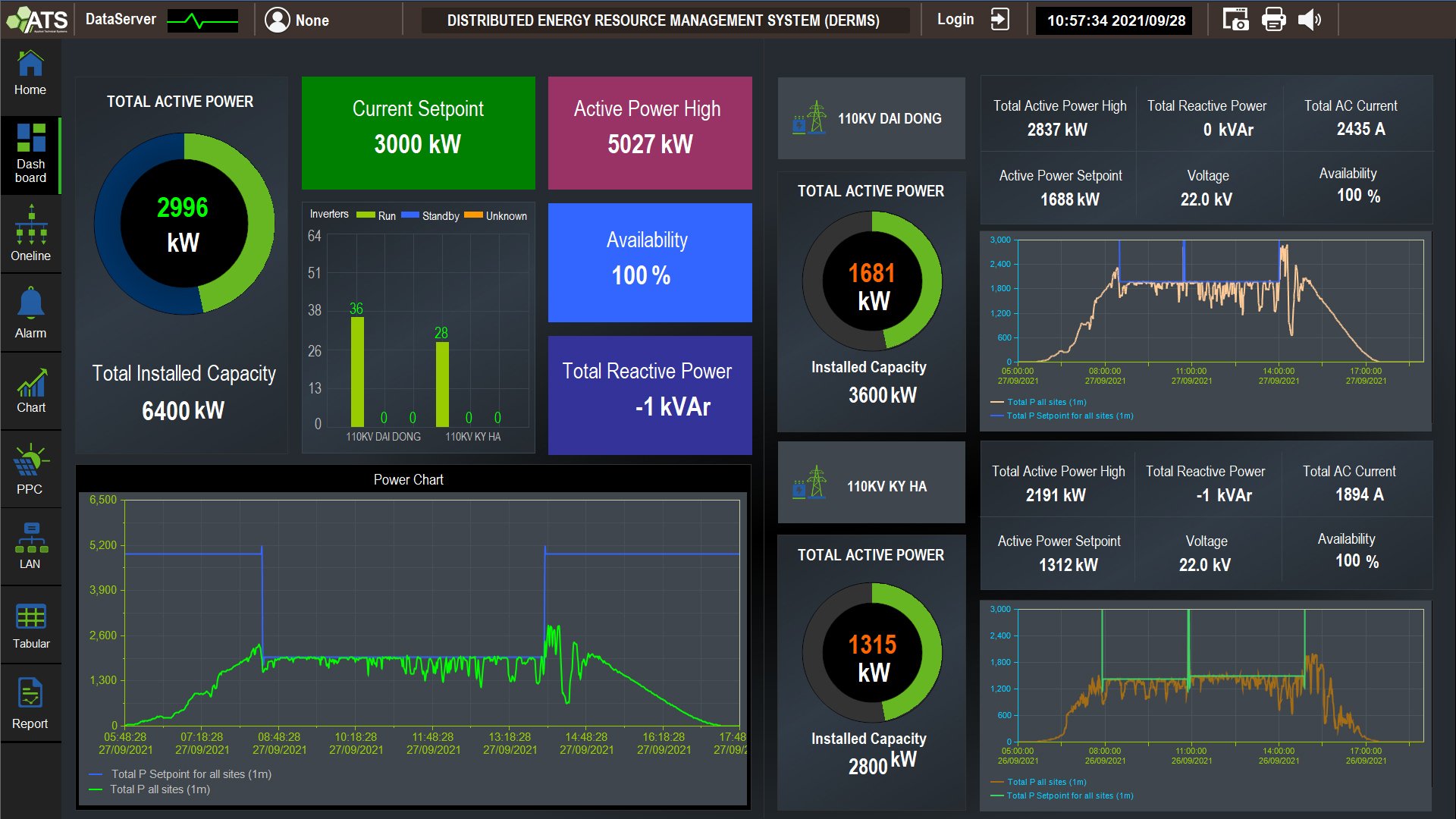The width and height of the screenshot is (1456, 819).
Task: Toggle the Unknown legend in Inverters chart
Action: (x=496, y=215)
